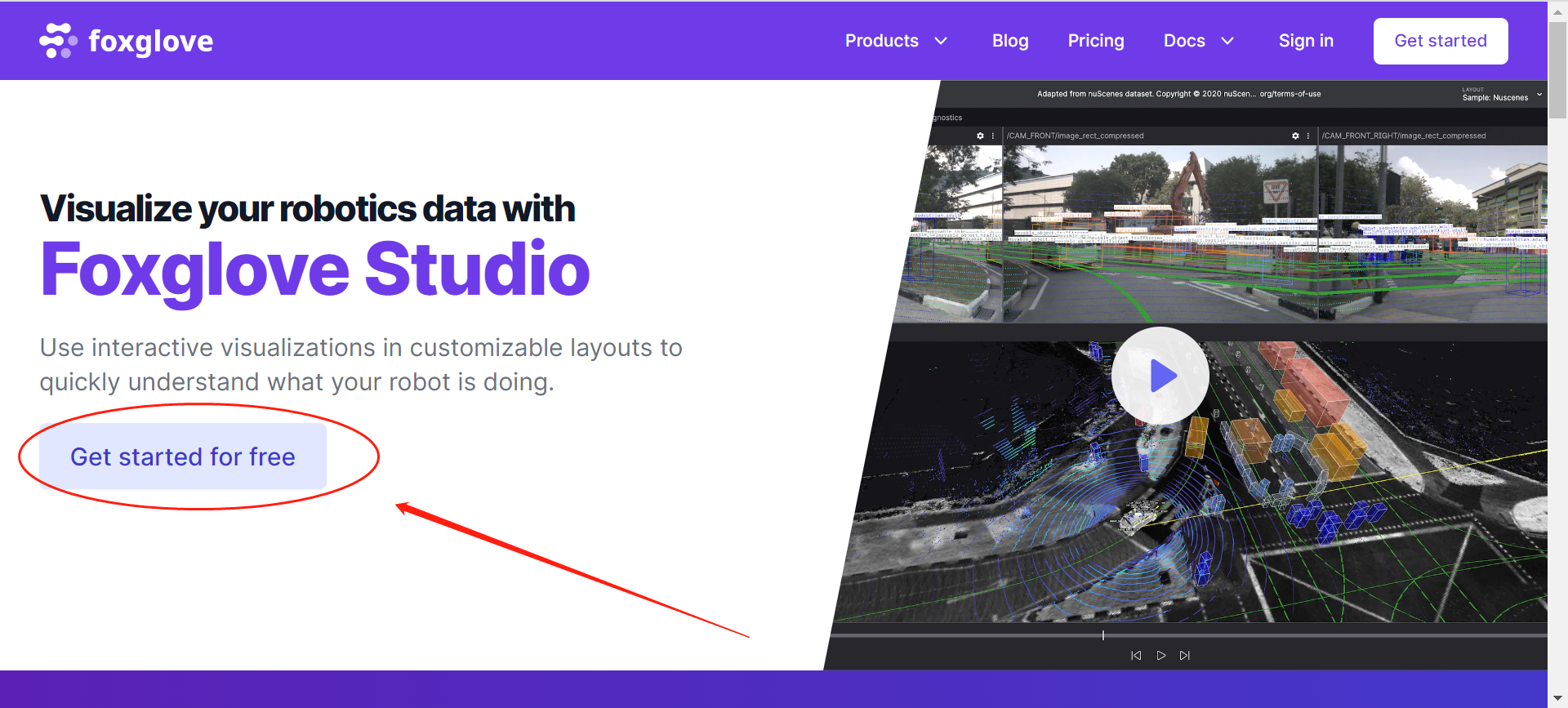Click the page scrollbar down arrow
The image size is (1568, 708).
pos(1558,698)
